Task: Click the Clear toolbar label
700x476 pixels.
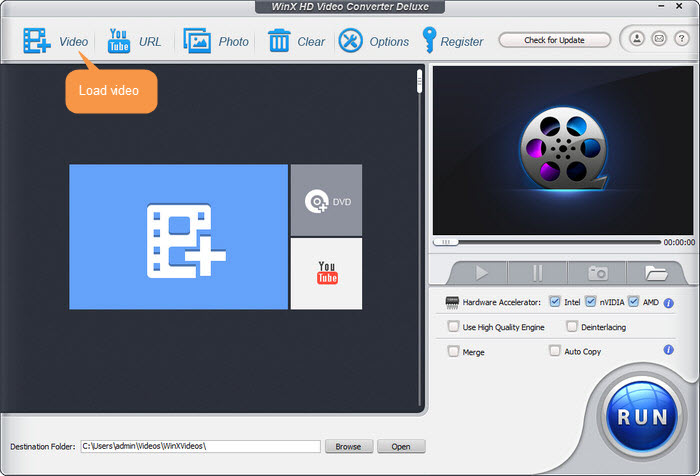Action: click(x=311, y=42)
